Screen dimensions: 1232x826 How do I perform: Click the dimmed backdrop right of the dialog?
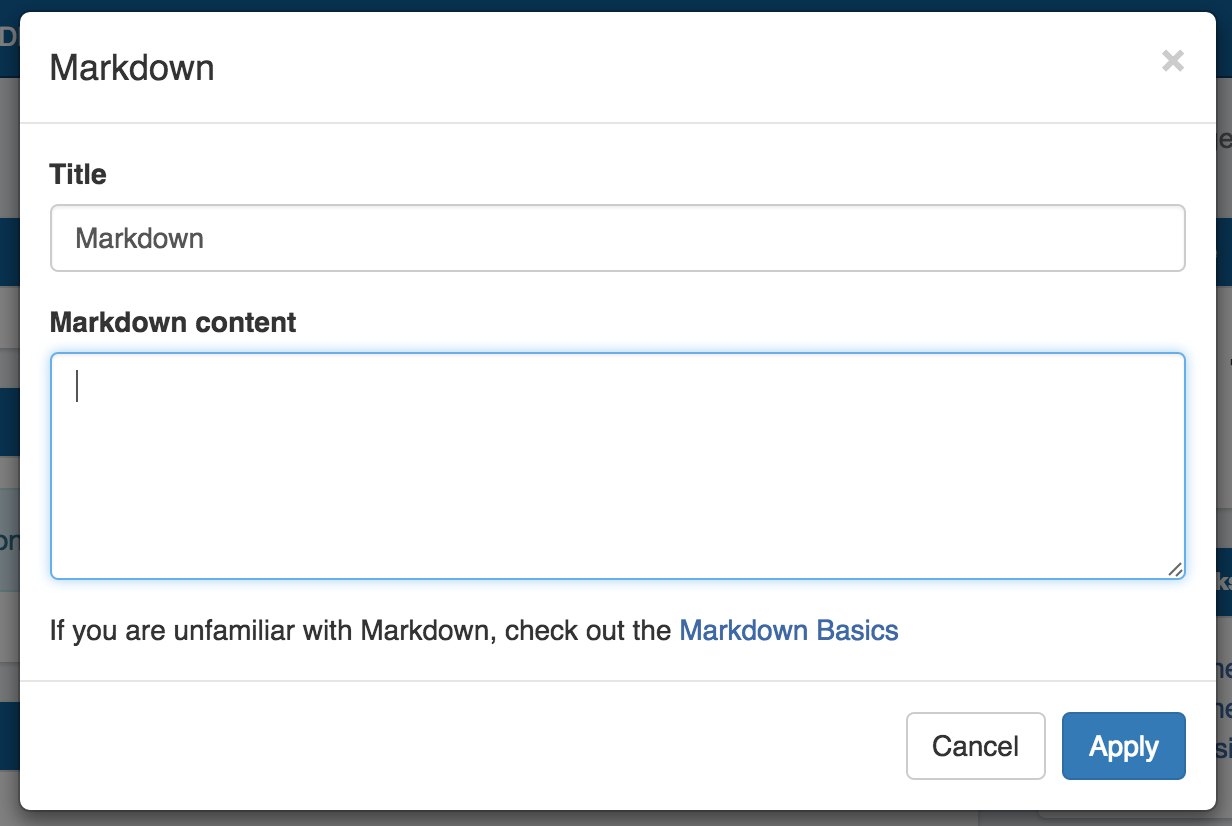tap(1224, 450)
